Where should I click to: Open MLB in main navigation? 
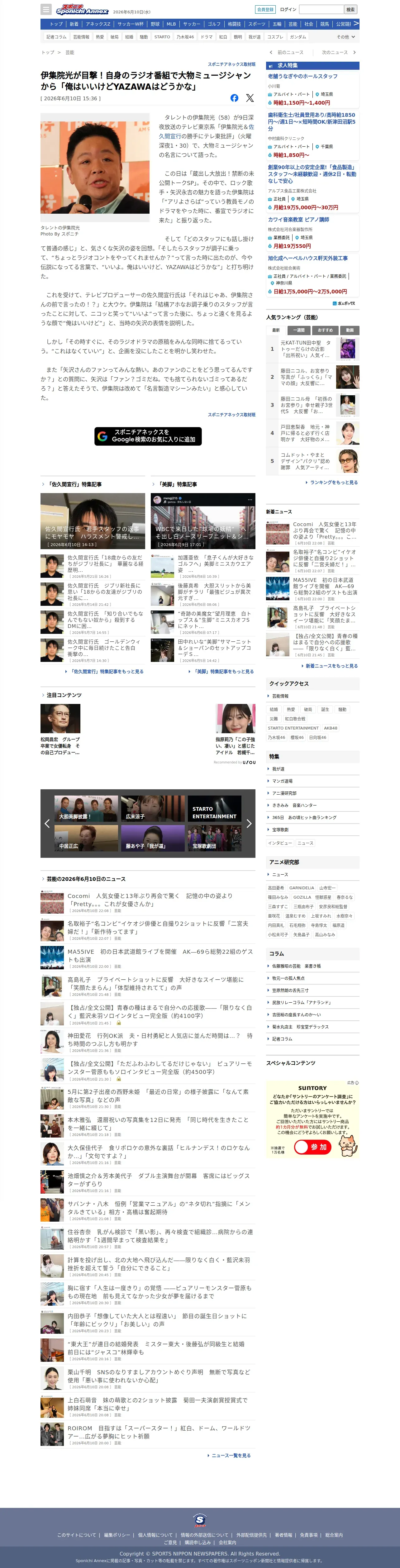[171, 24]
